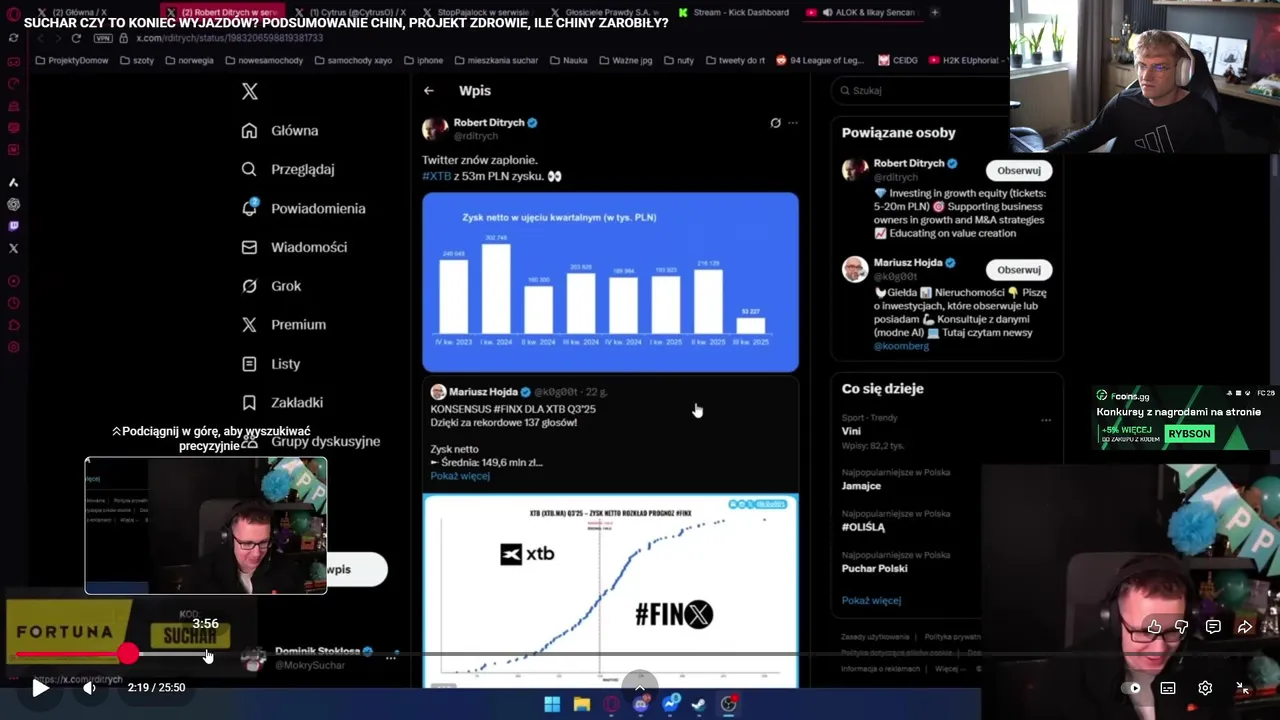Open Steam from the taskbar

click(x=699, y=704)
